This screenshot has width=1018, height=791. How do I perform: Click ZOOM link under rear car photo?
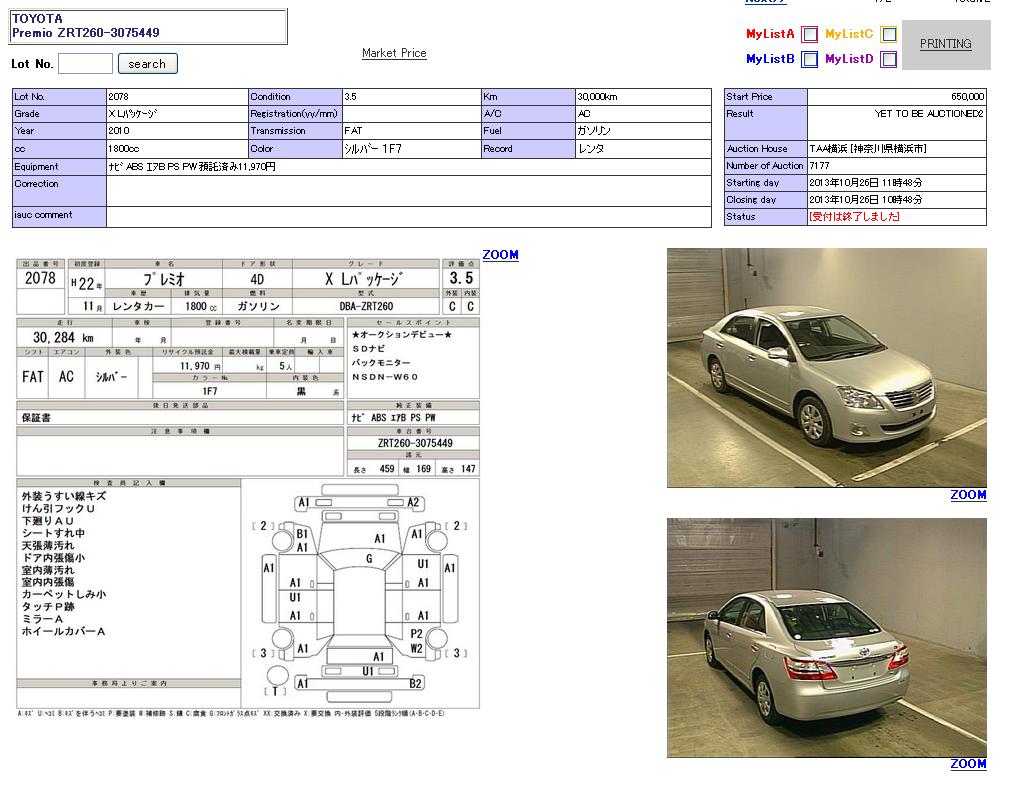[968, 764]
